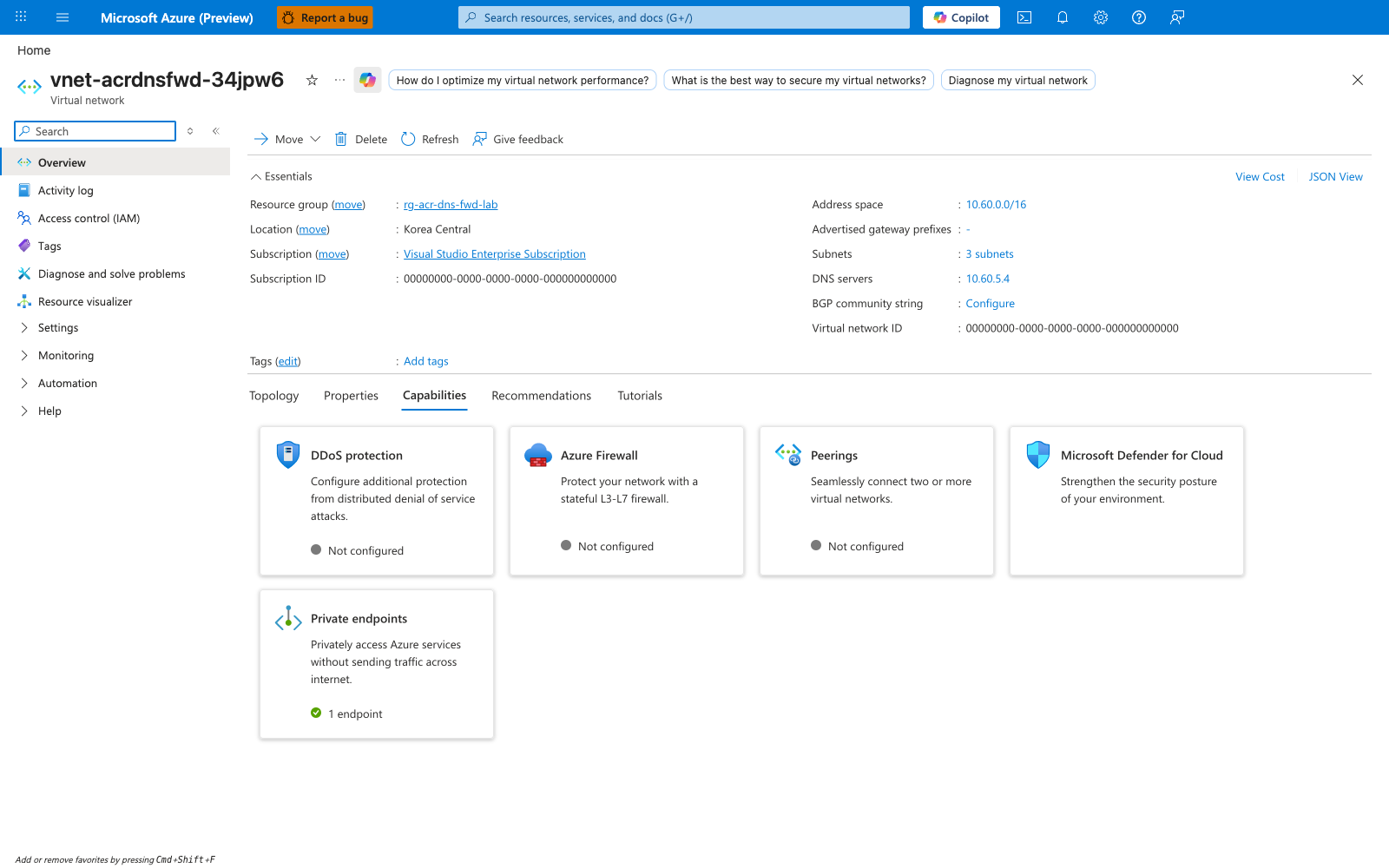The height and width of the screenshot is (868, 1389).
Task: Refresh the virtual network overview
Action: (430, 139)
